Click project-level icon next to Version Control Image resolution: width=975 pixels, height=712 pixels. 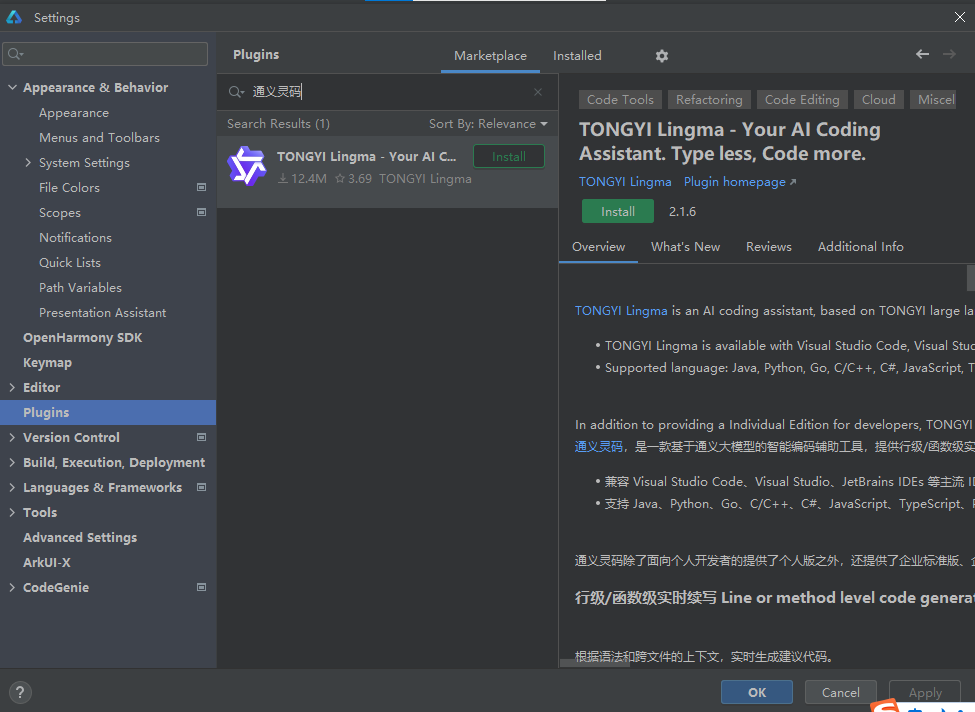pyautogui.click(x=201, y=437)
